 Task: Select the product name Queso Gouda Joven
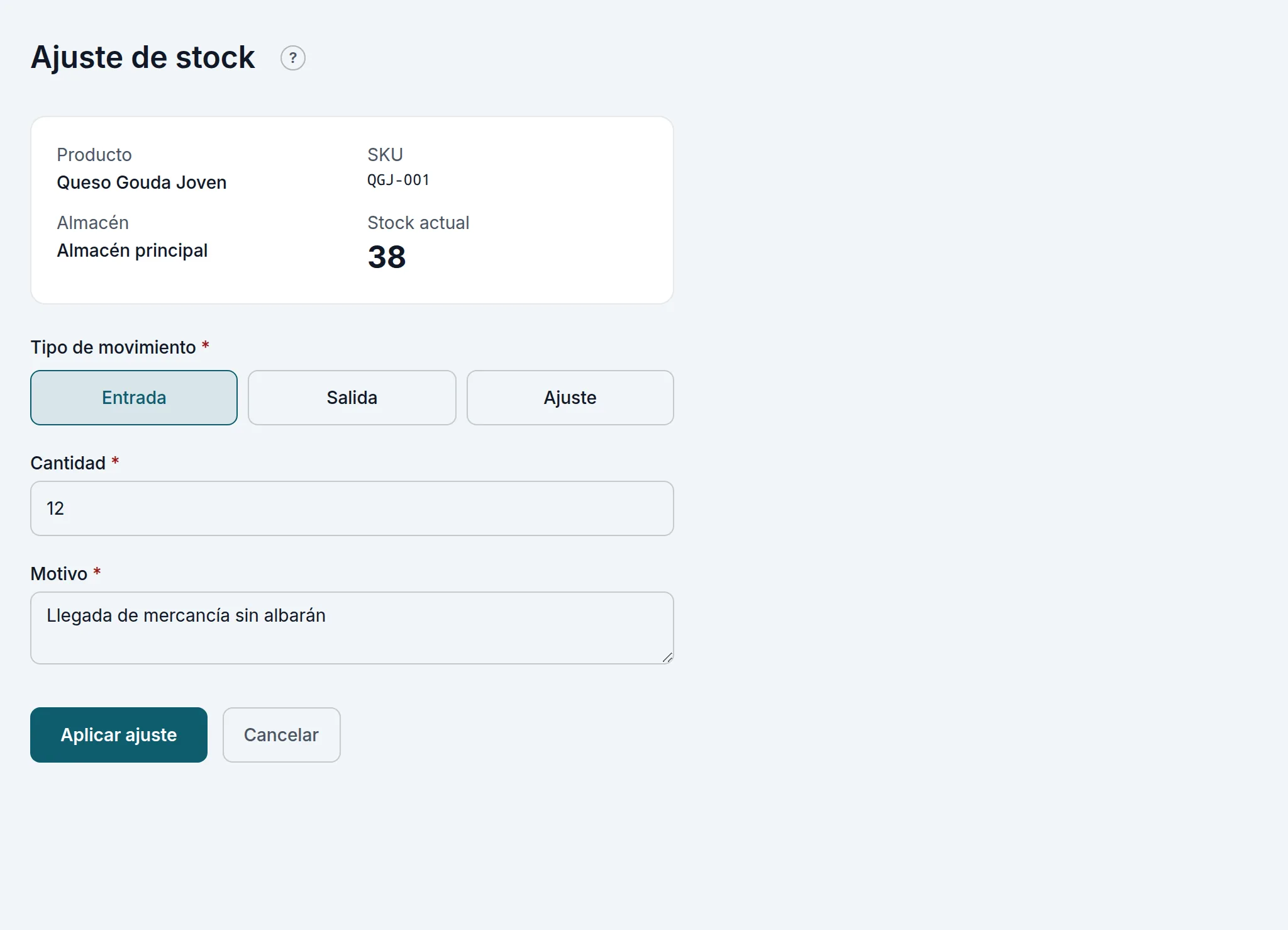point(142,182)
